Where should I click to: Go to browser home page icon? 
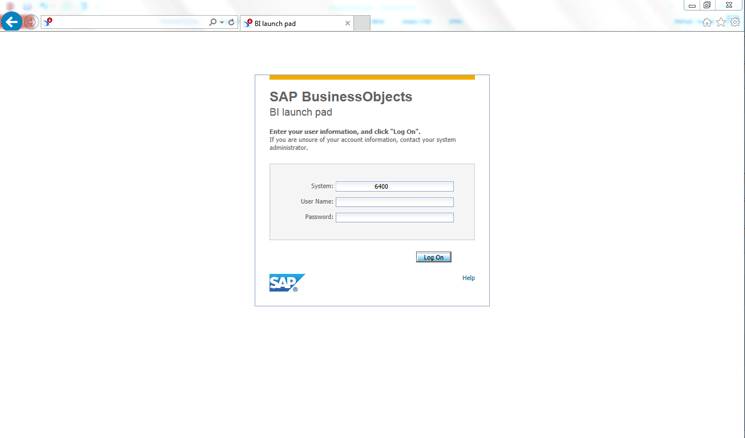coord(707,22)
